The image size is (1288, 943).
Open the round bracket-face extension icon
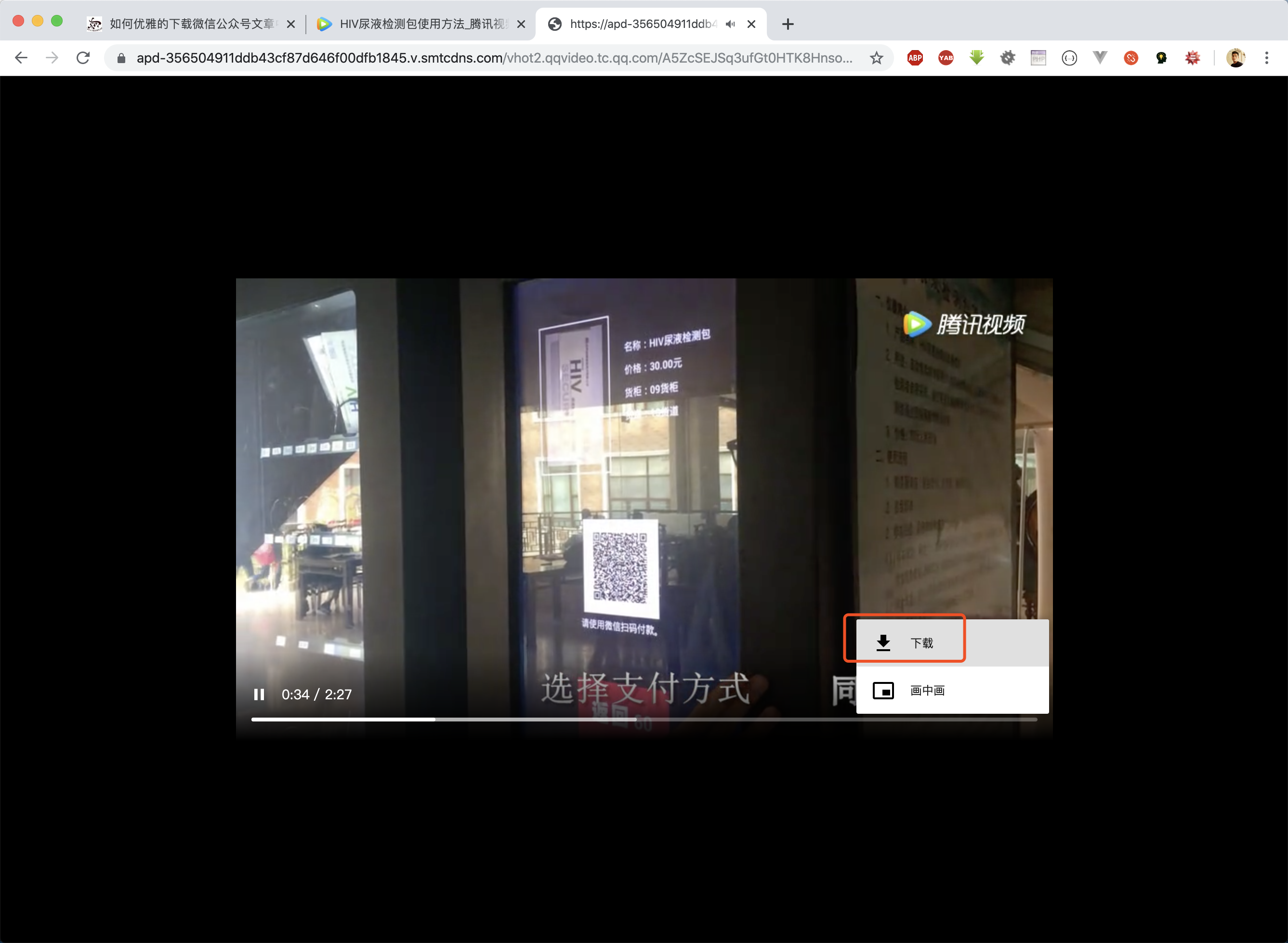1069,58
